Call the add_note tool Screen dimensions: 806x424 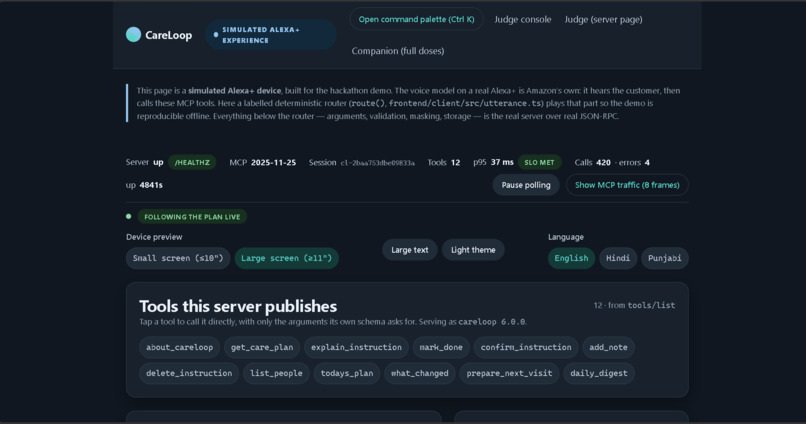click(x=609, y=347)
